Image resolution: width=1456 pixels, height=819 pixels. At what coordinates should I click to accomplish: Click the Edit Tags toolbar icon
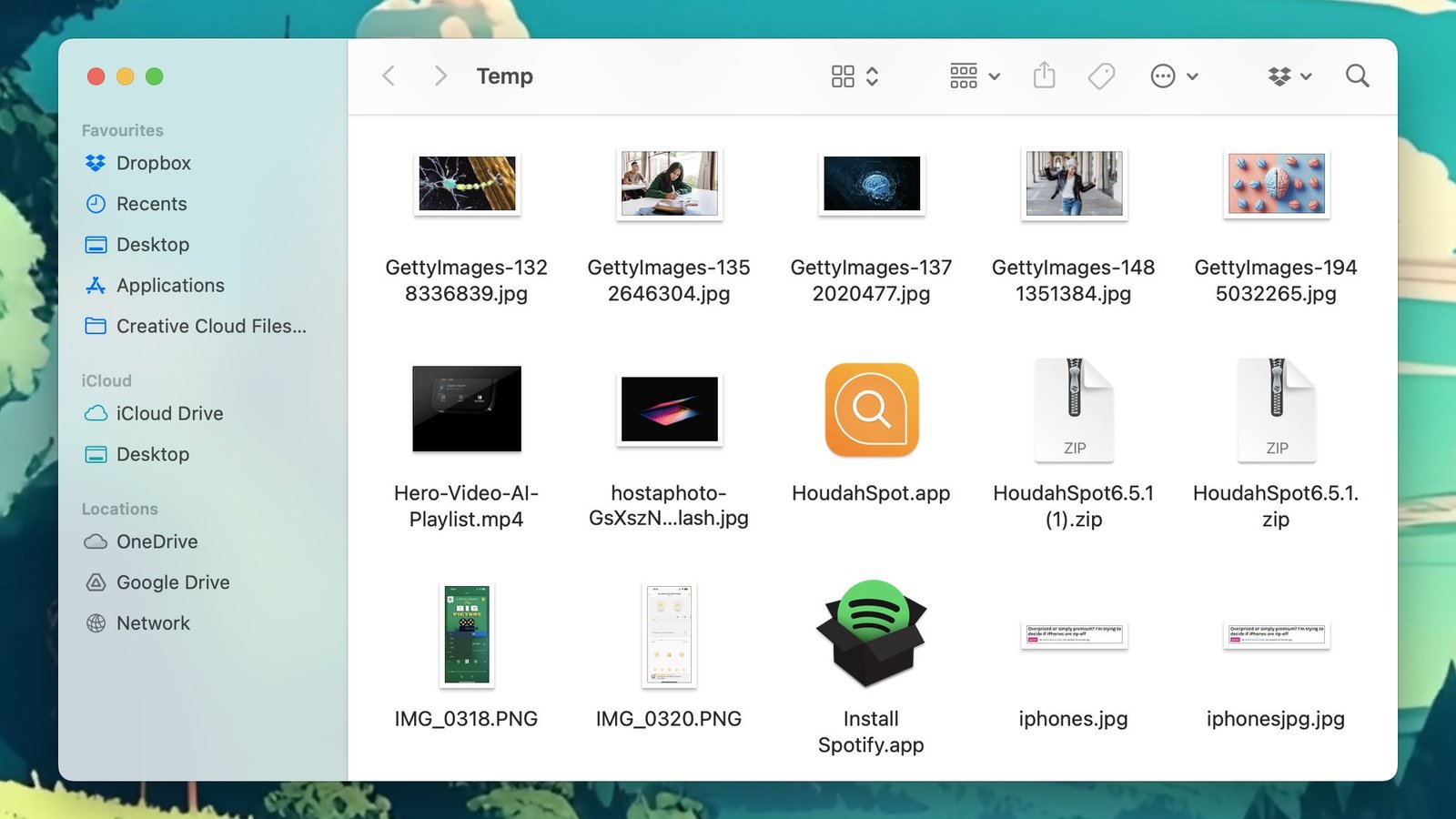tap(1102, 76)
